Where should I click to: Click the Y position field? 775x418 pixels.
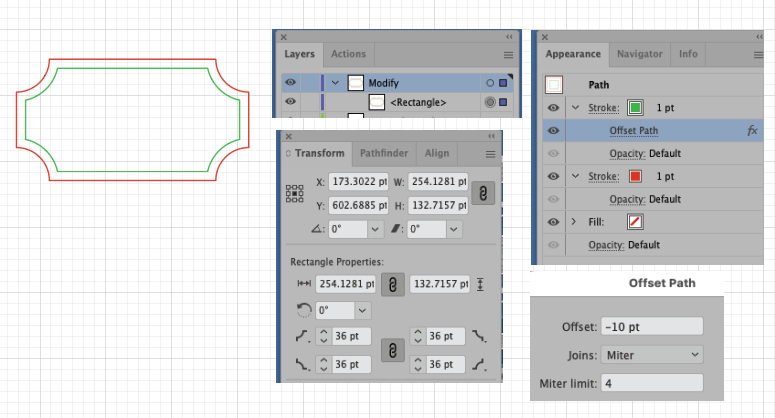pos(358,205)
